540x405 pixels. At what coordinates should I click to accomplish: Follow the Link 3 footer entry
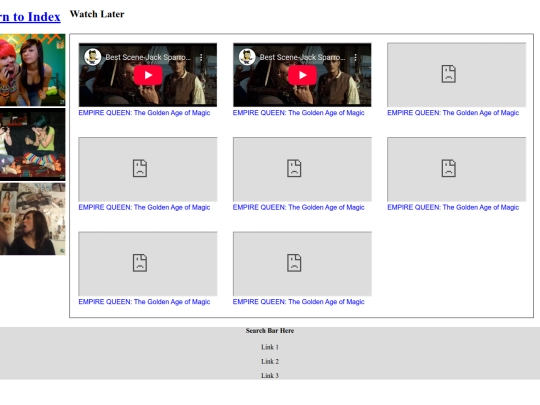coord(270,376)
